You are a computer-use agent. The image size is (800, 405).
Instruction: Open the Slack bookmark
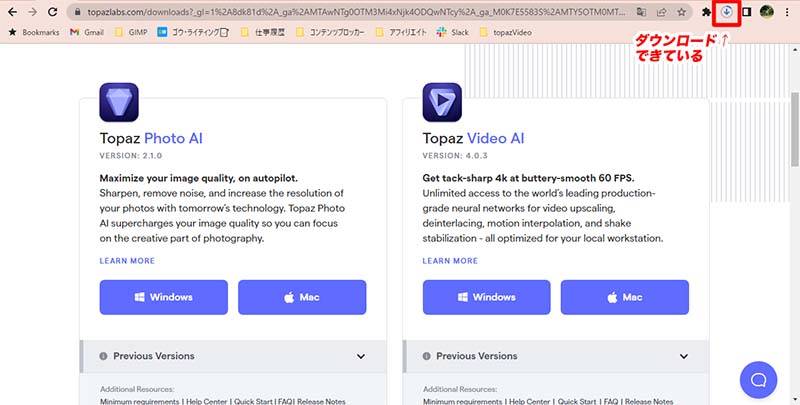click(x=453, y=32)
